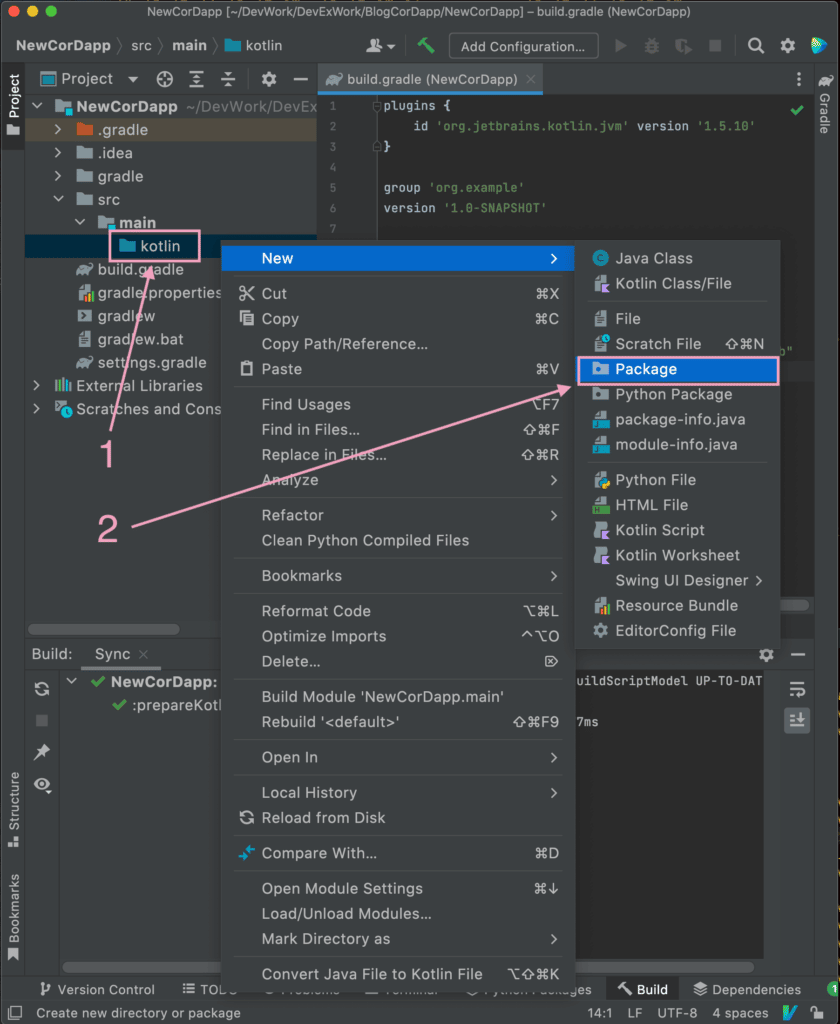Collapse the main folder

pos(80,223)
